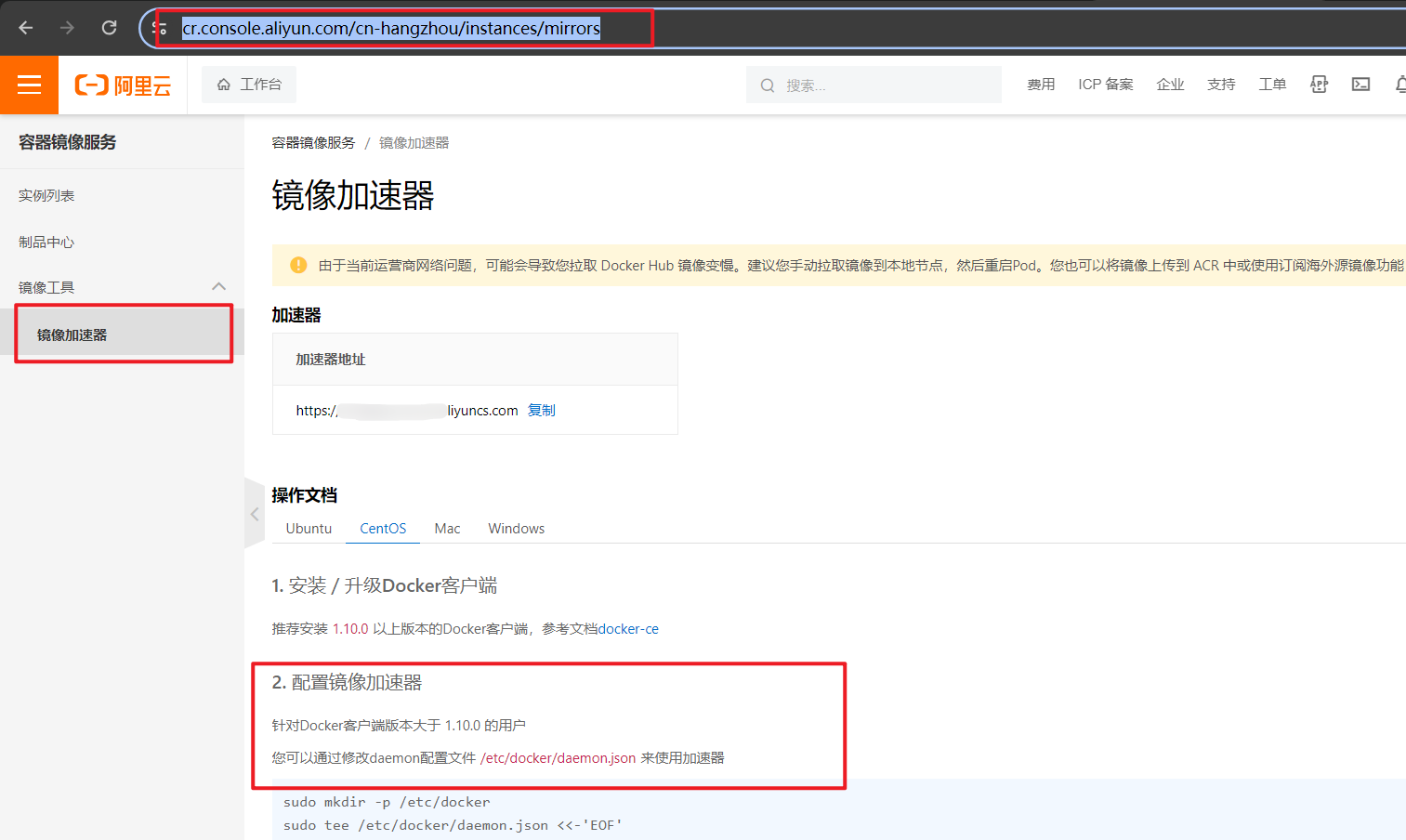The image size is (1406, 840).
Task: Click /etc/docker/daemon.json path text
Action: (x=558, y=758)
